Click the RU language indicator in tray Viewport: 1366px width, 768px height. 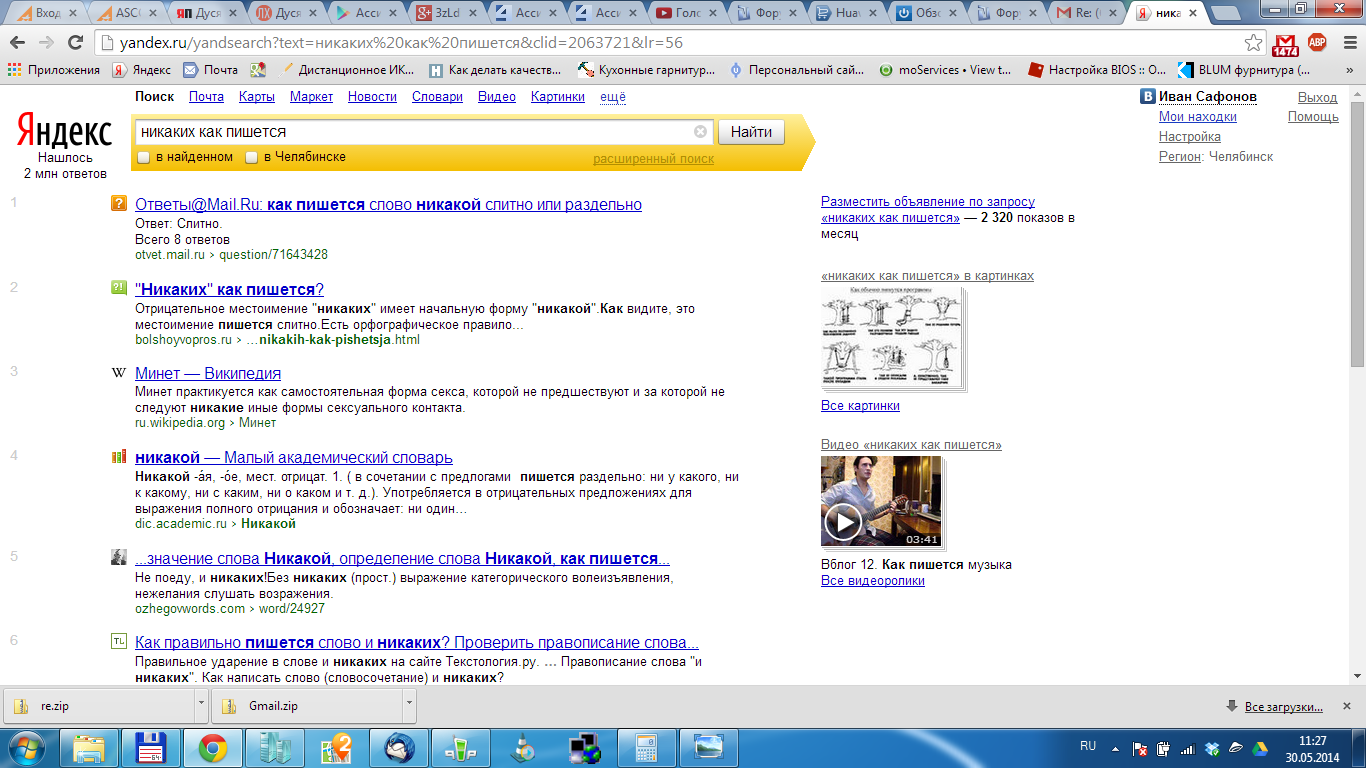tap(1088, 746)
